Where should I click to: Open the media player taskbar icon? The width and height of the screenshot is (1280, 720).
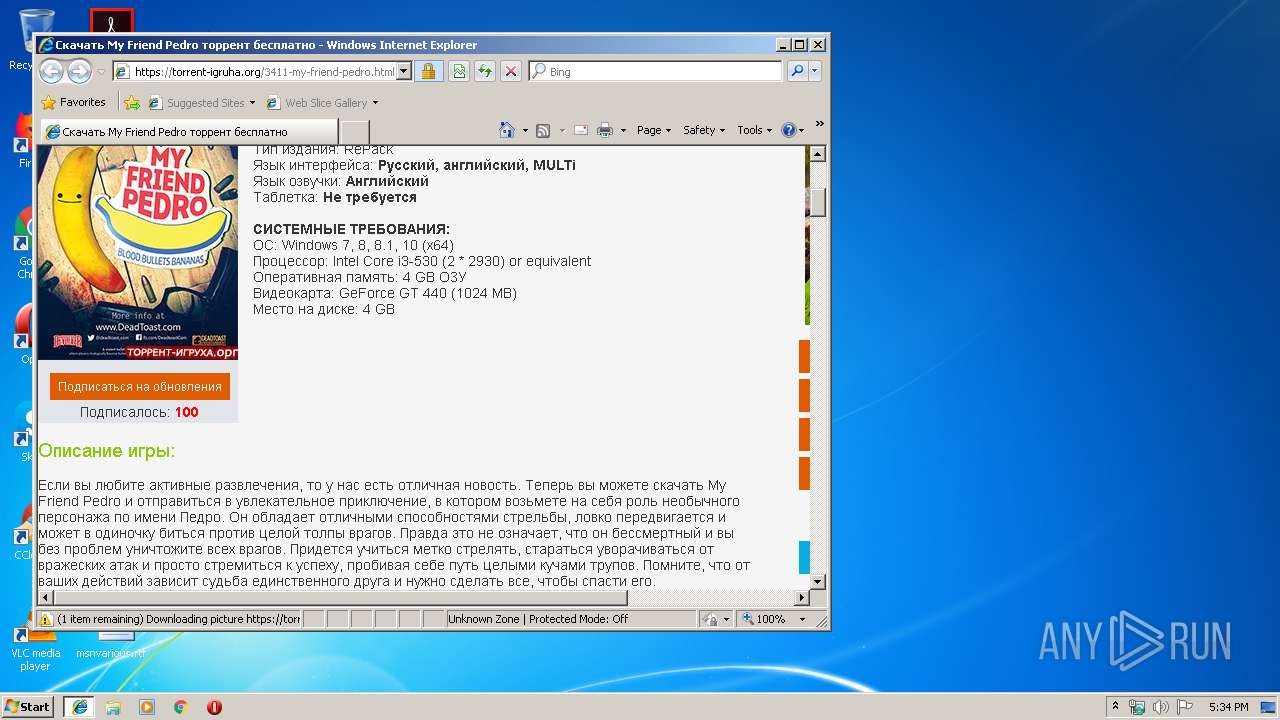click(x=147, y=707)
